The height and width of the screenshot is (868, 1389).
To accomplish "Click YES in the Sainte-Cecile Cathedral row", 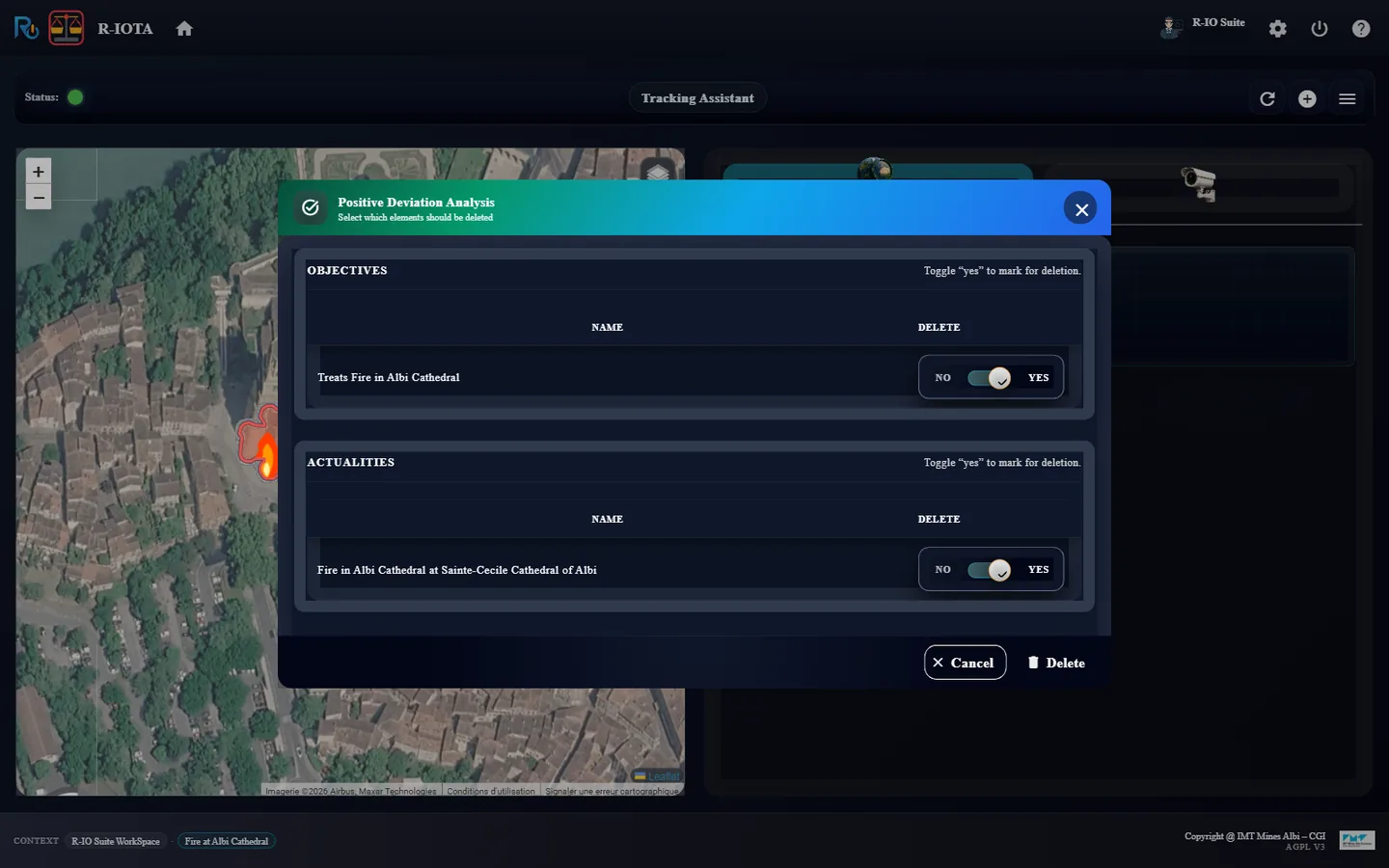I will (1038, 570).
